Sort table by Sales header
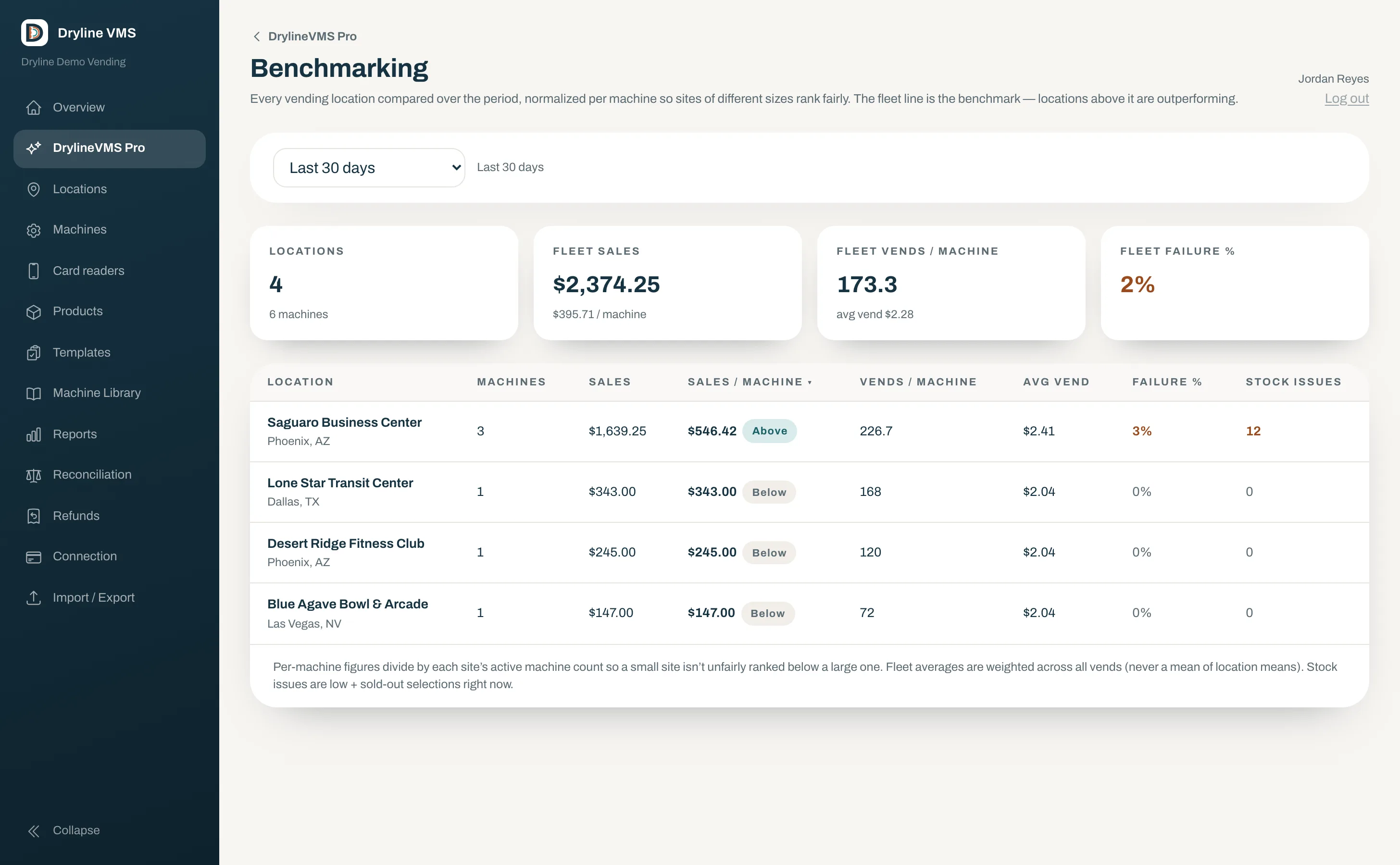Screen dimensions: 1400x865 coord(610,382)
